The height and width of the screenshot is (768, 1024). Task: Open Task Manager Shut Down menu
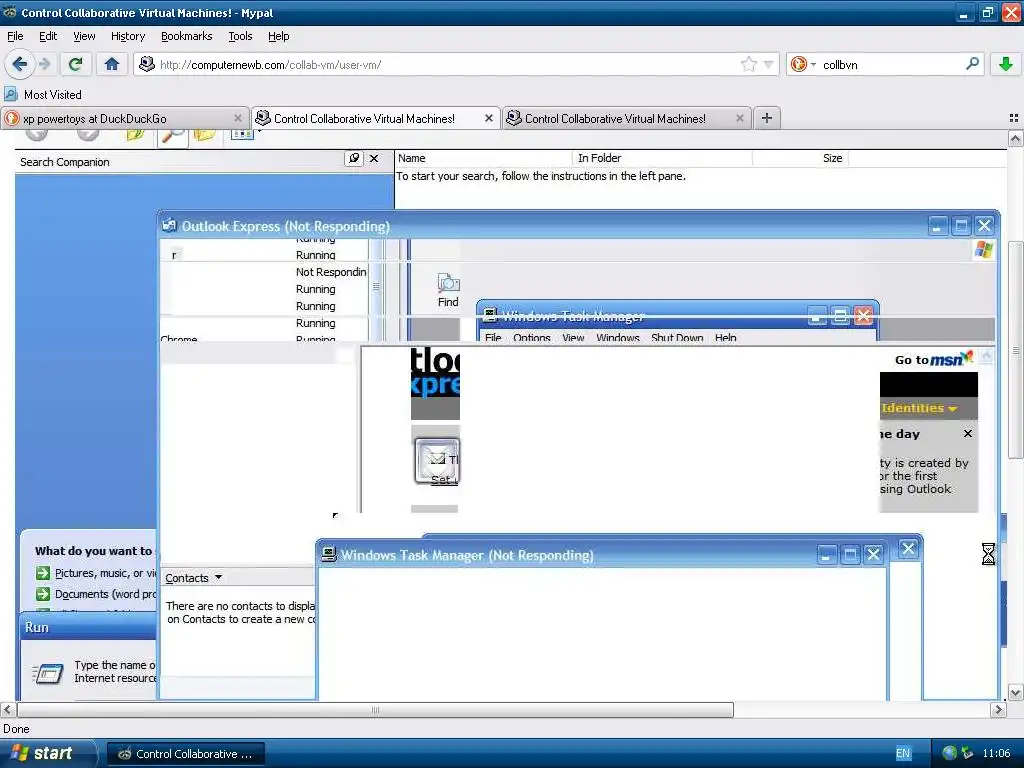(677, 337)
